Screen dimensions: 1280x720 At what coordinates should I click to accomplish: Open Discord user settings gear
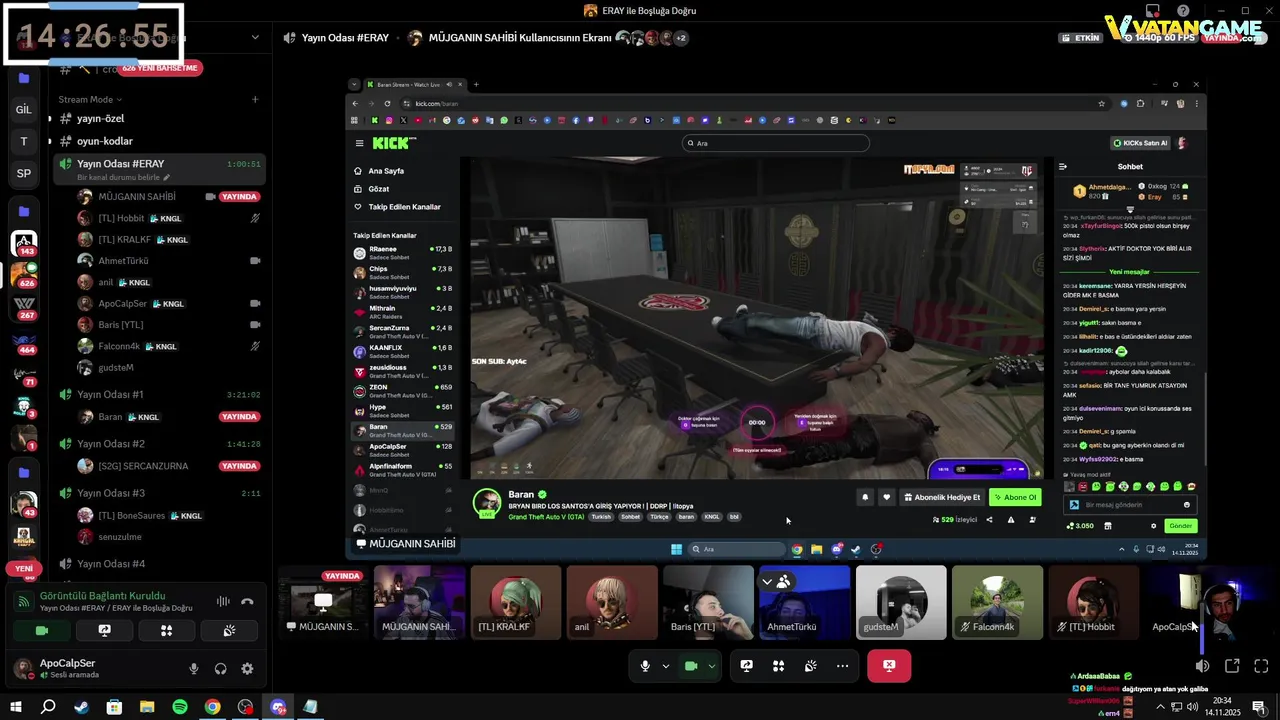[247, 669]
